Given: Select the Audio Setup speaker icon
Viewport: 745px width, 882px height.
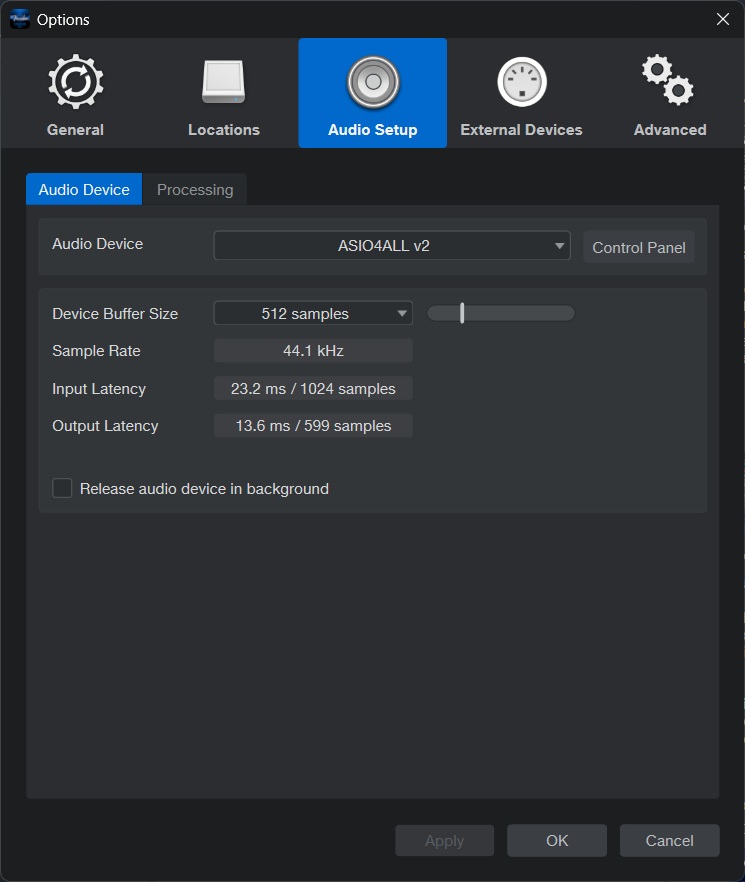Looking at the screenshot, I should (x=373, y=82).
